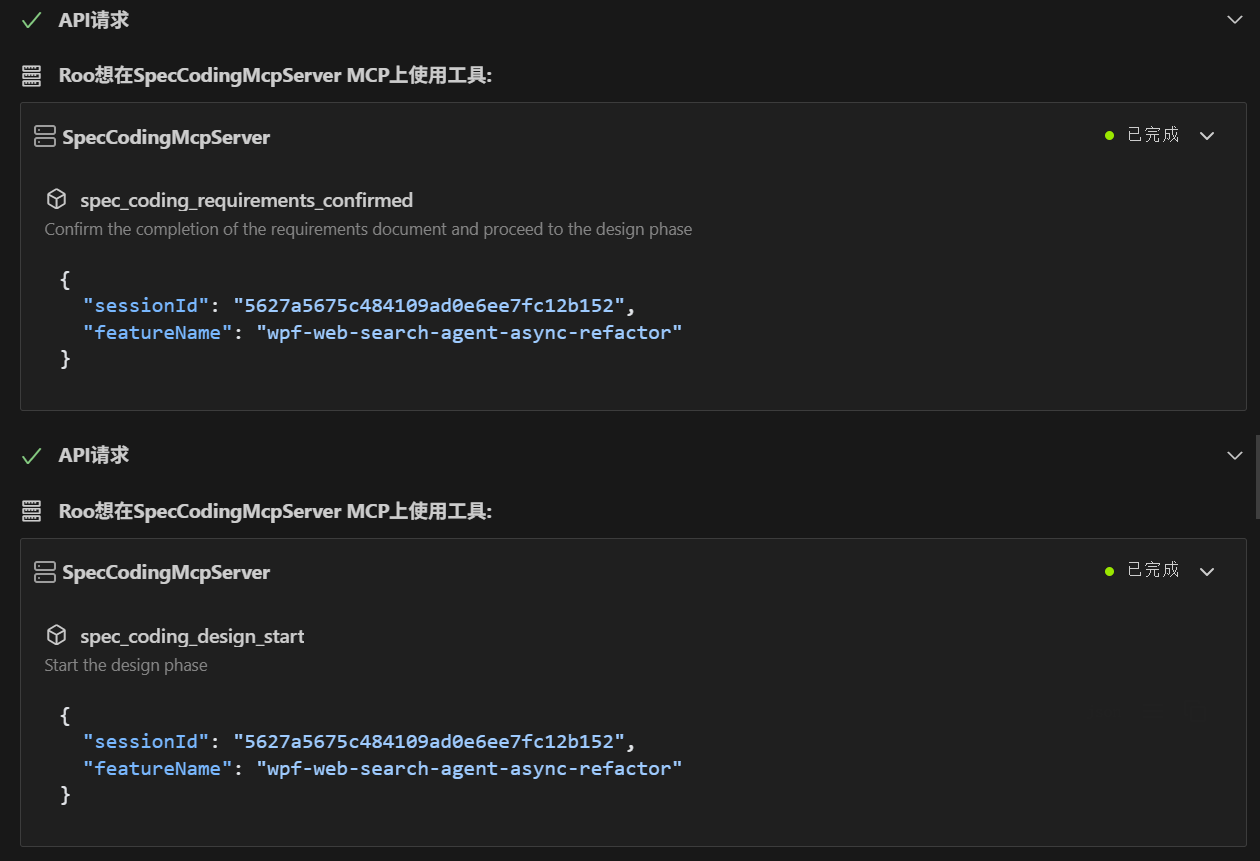Click the server icon beside the first Roo MCP message
The height and width of the screenshot is (861, 1260).
point(31,75)
